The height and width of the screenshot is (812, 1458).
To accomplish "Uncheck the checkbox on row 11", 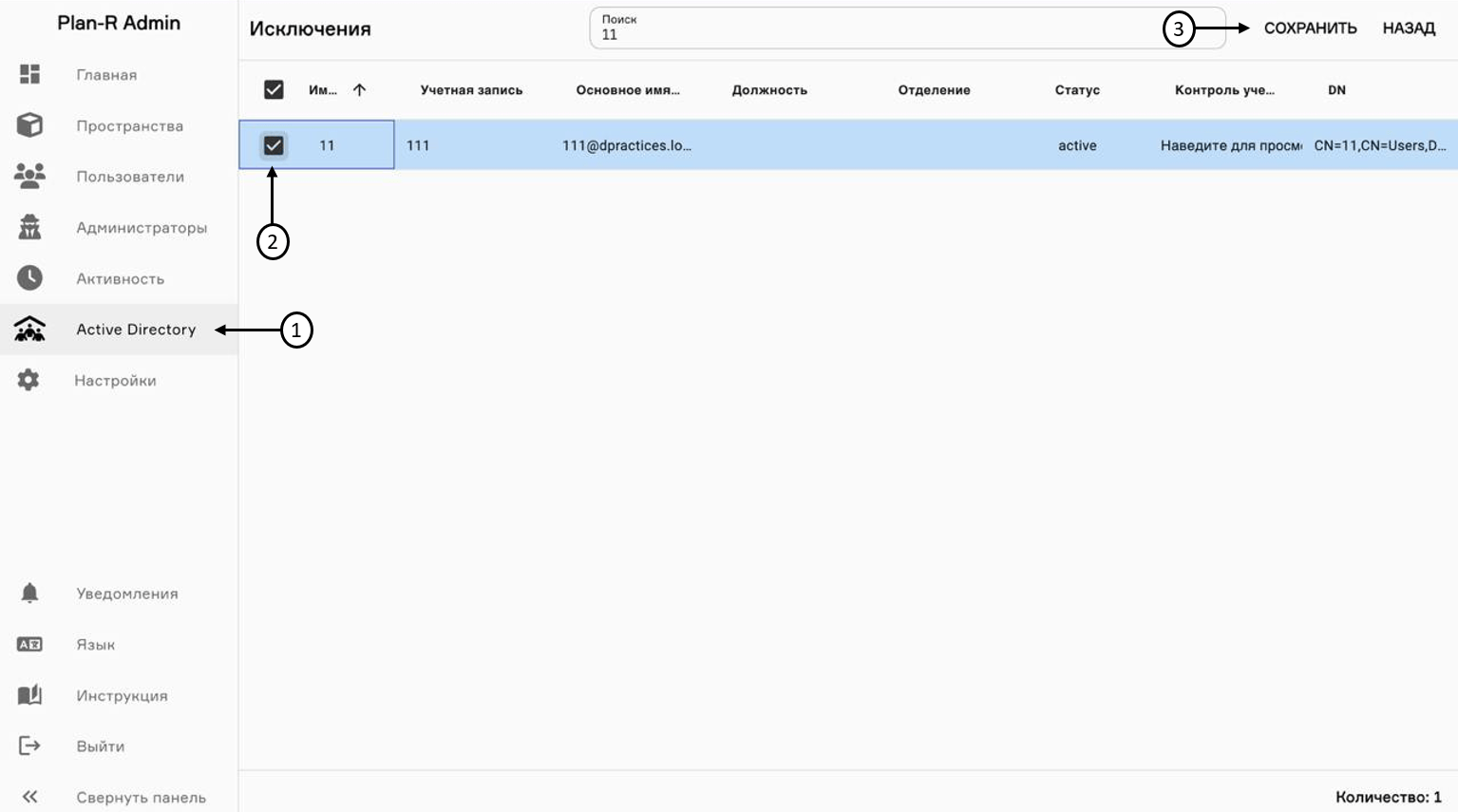I will coord(274,145).
